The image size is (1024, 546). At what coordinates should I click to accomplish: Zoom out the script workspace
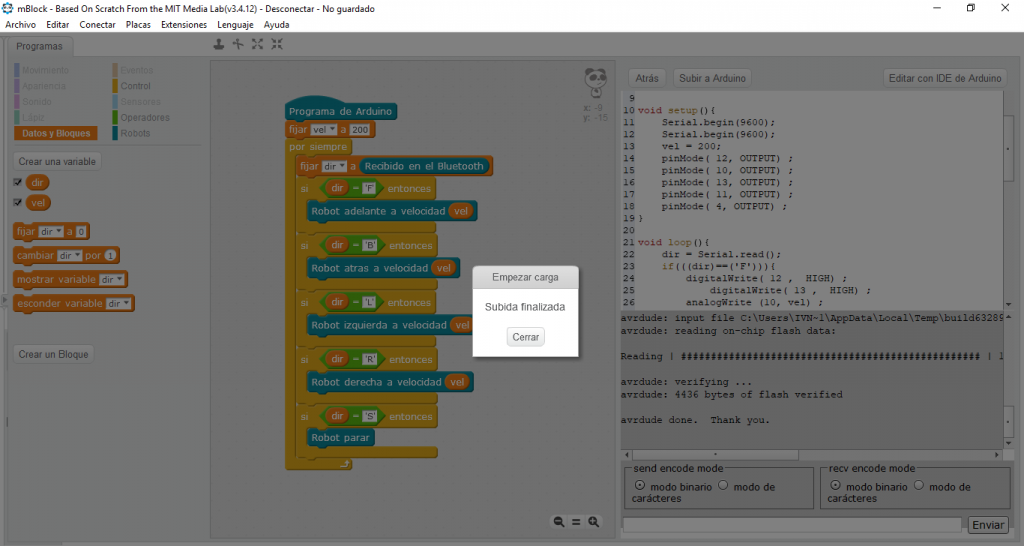pos(560,522)
